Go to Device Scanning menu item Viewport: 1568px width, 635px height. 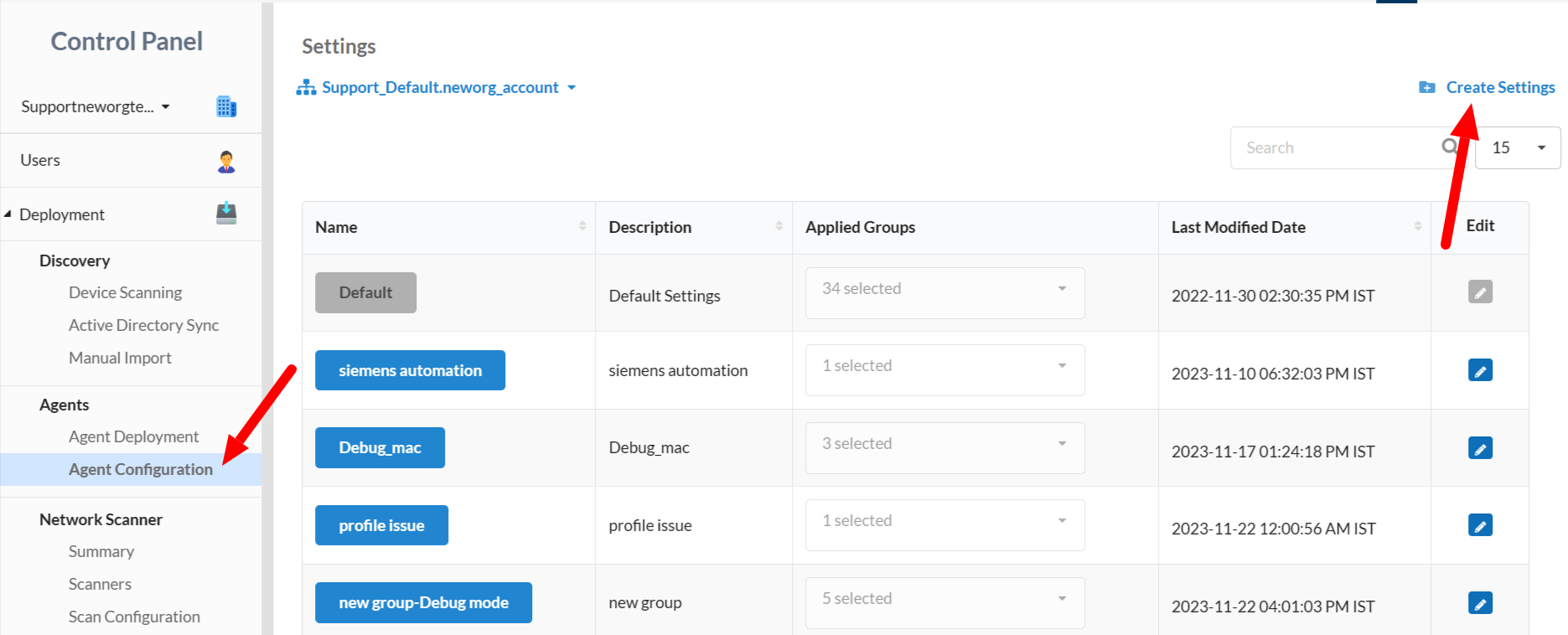click(x=125, y=292)
